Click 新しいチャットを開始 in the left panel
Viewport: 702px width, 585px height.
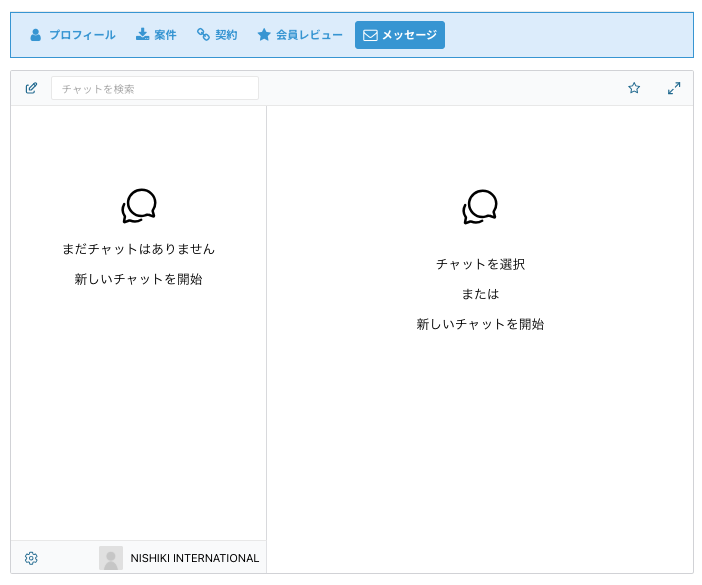pyautogui.click(x=138, y=279)
